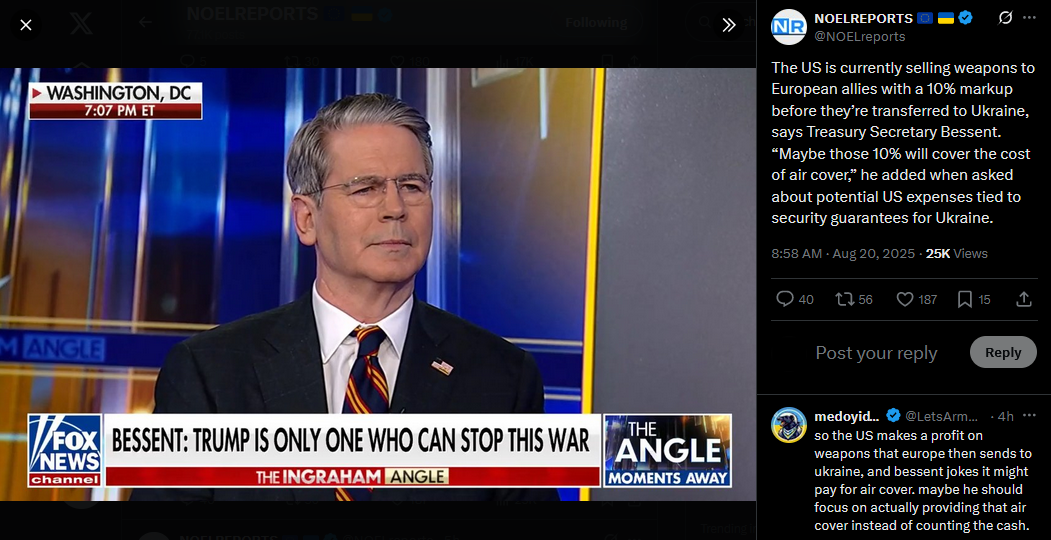Click the verified badge next to NOELREPORTS

[x=965, y=18]
